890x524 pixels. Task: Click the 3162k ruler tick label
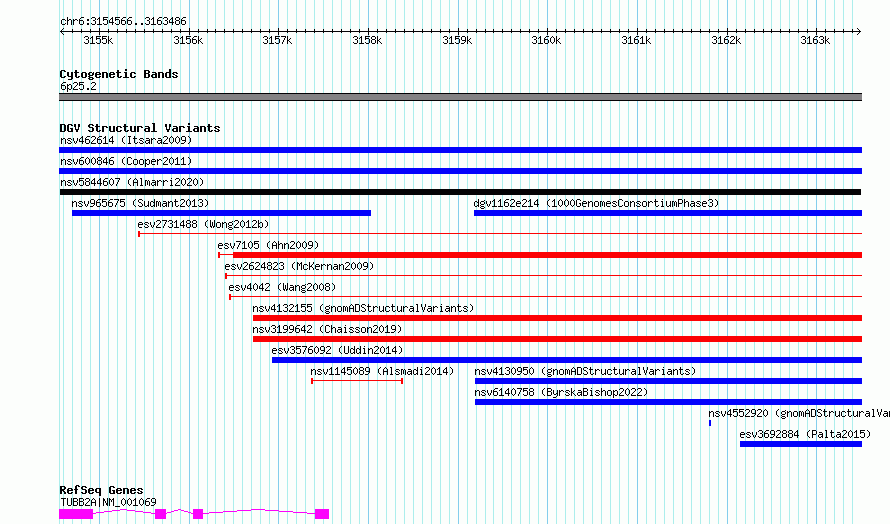click(x=726, y=40)
